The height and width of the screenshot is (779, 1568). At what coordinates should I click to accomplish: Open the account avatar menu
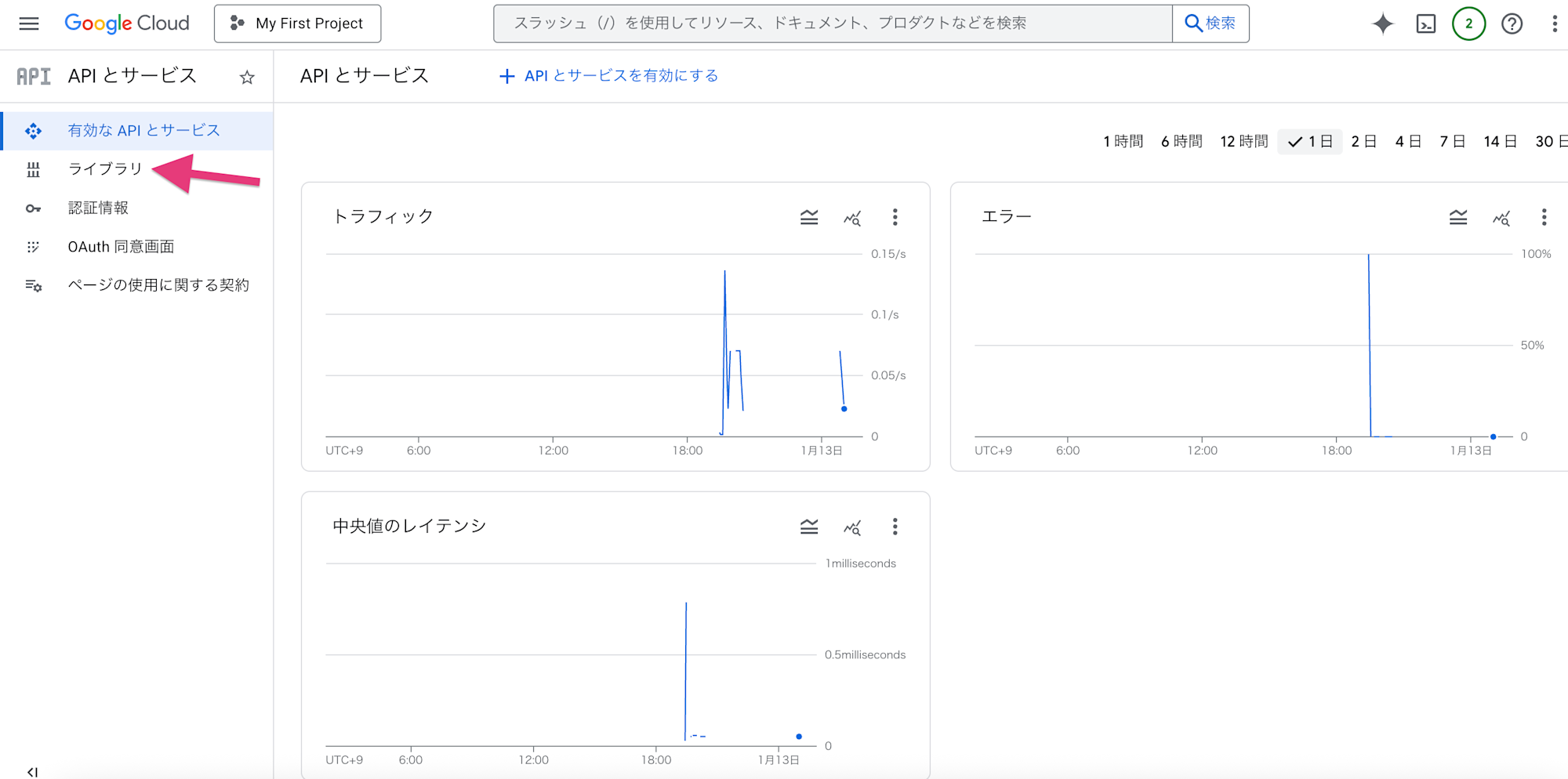pos(1468,24)
